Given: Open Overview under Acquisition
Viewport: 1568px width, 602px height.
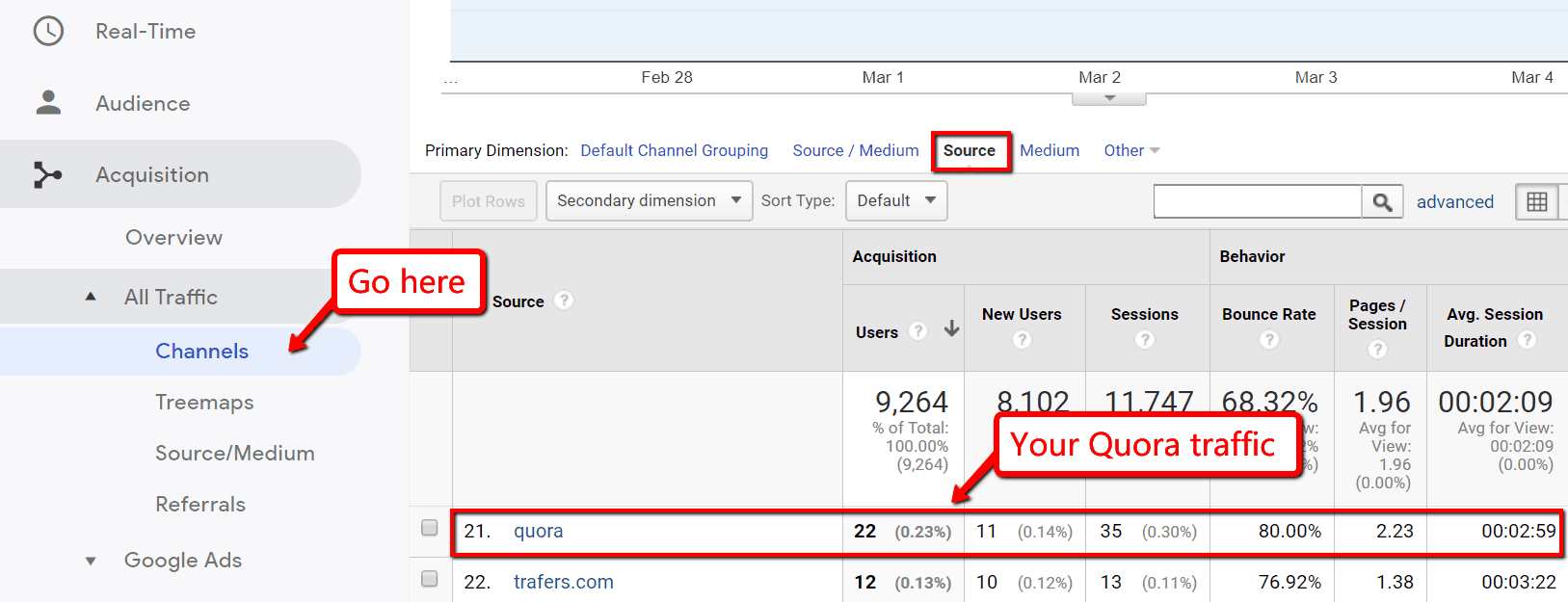Looking at the screenshot, I should (173, 237).
